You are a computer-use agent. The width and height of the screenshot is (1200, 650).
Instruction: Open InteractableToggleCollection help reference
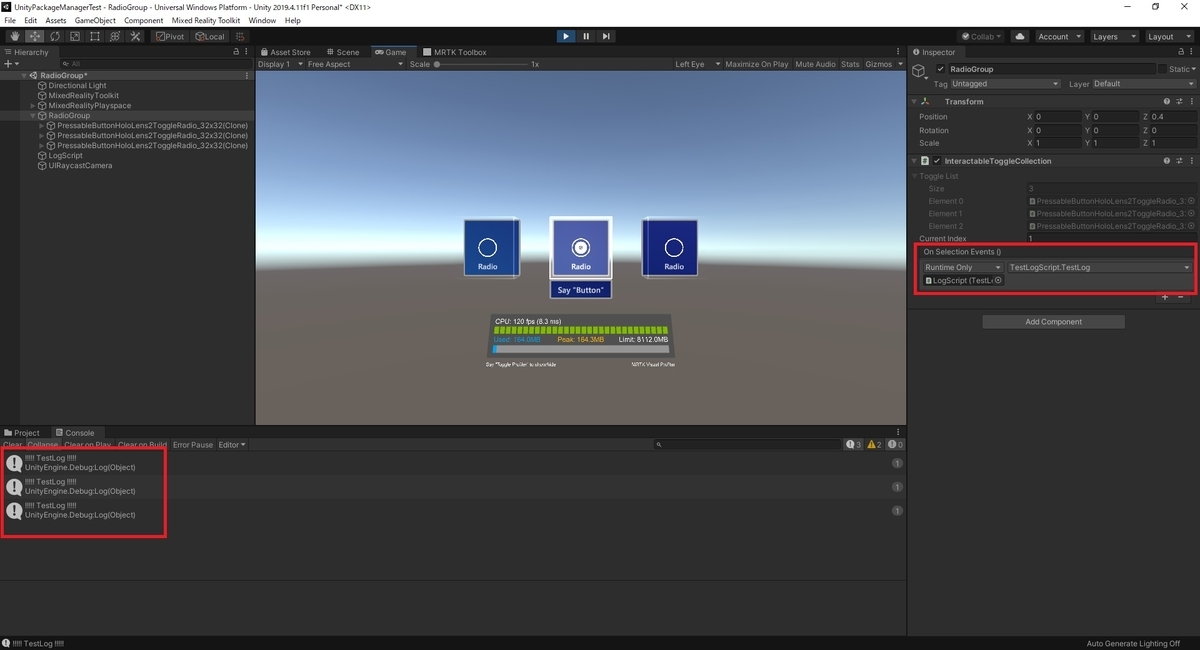(x=1167, y=161)
